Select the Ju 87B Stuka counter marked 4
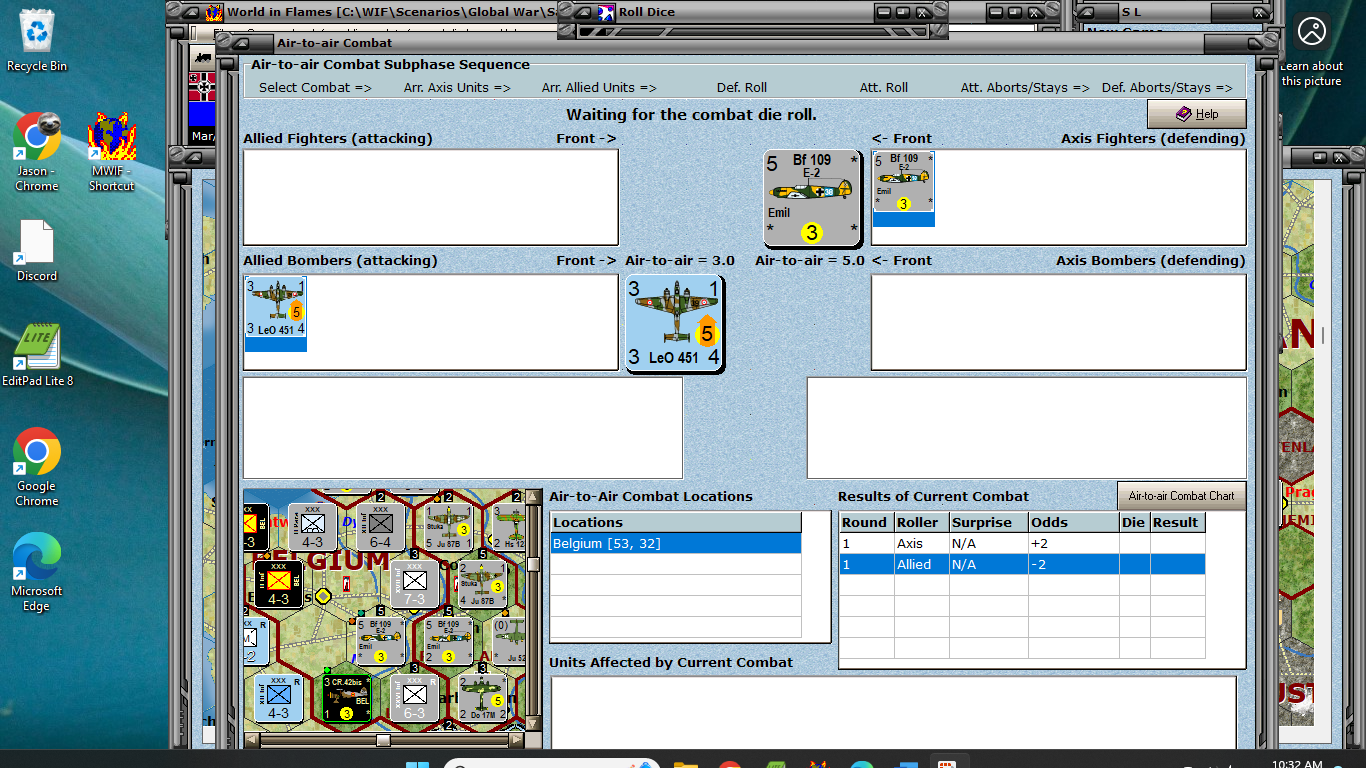 click(482, 585)
